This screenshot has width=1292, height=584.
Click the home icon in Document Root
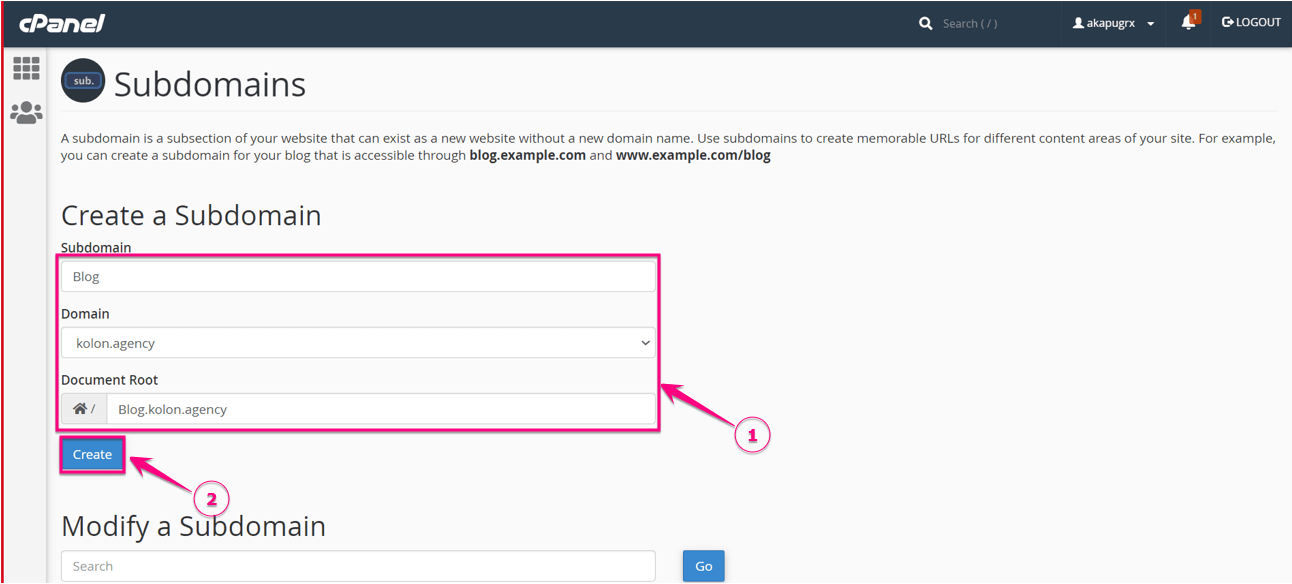[80, 409]
